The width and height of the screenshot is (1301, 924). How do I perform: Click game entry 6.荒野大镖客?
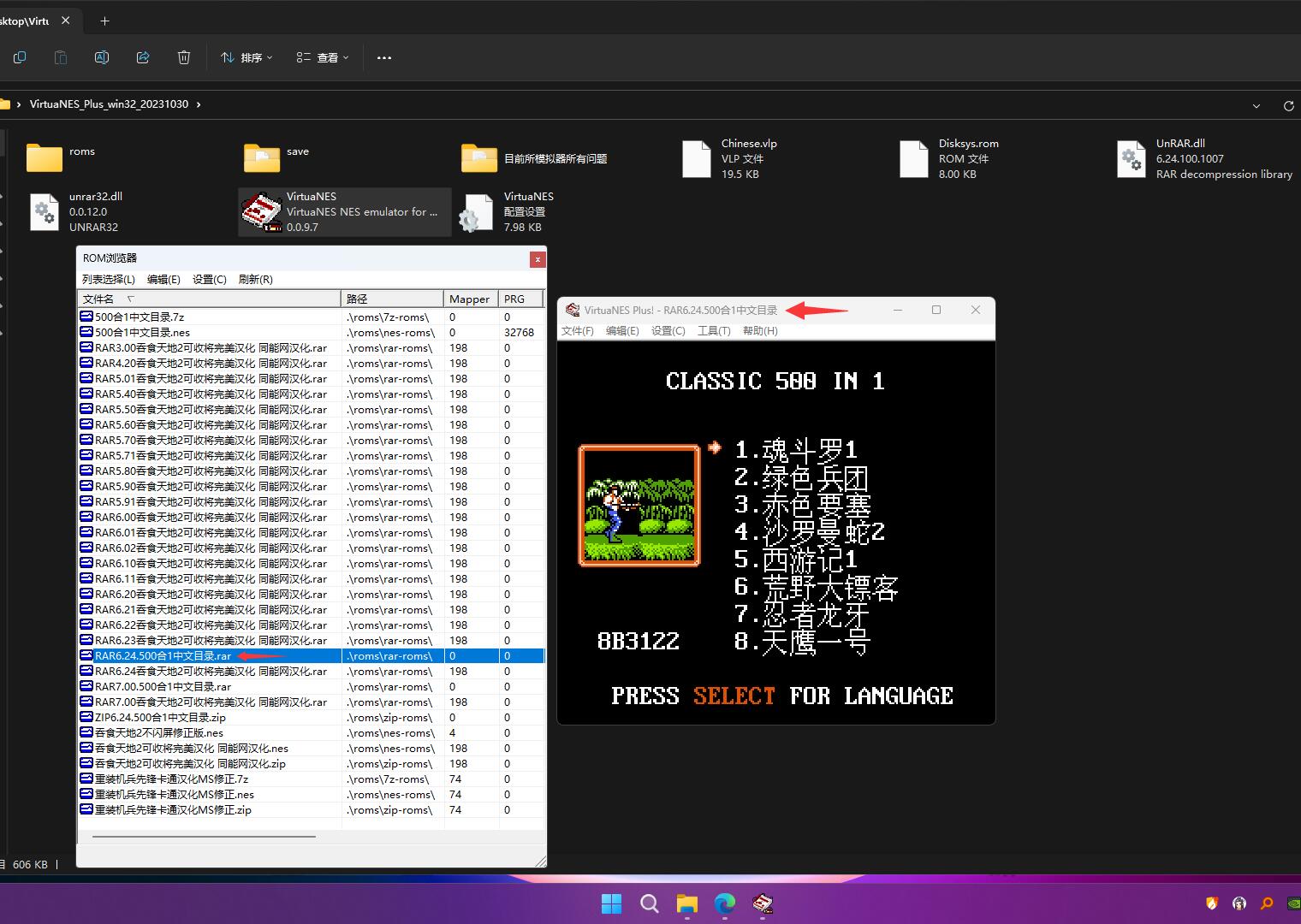pos(817,587)
